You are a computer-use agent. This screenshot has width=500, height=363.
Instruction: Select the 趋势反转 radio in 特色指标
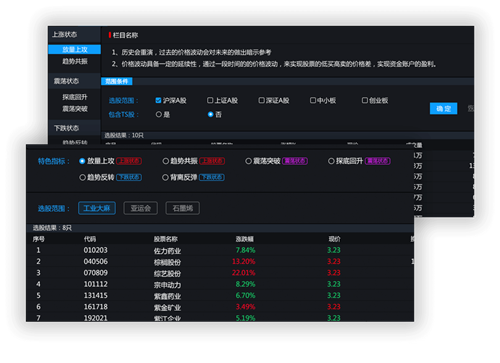(x=82, y=177)
